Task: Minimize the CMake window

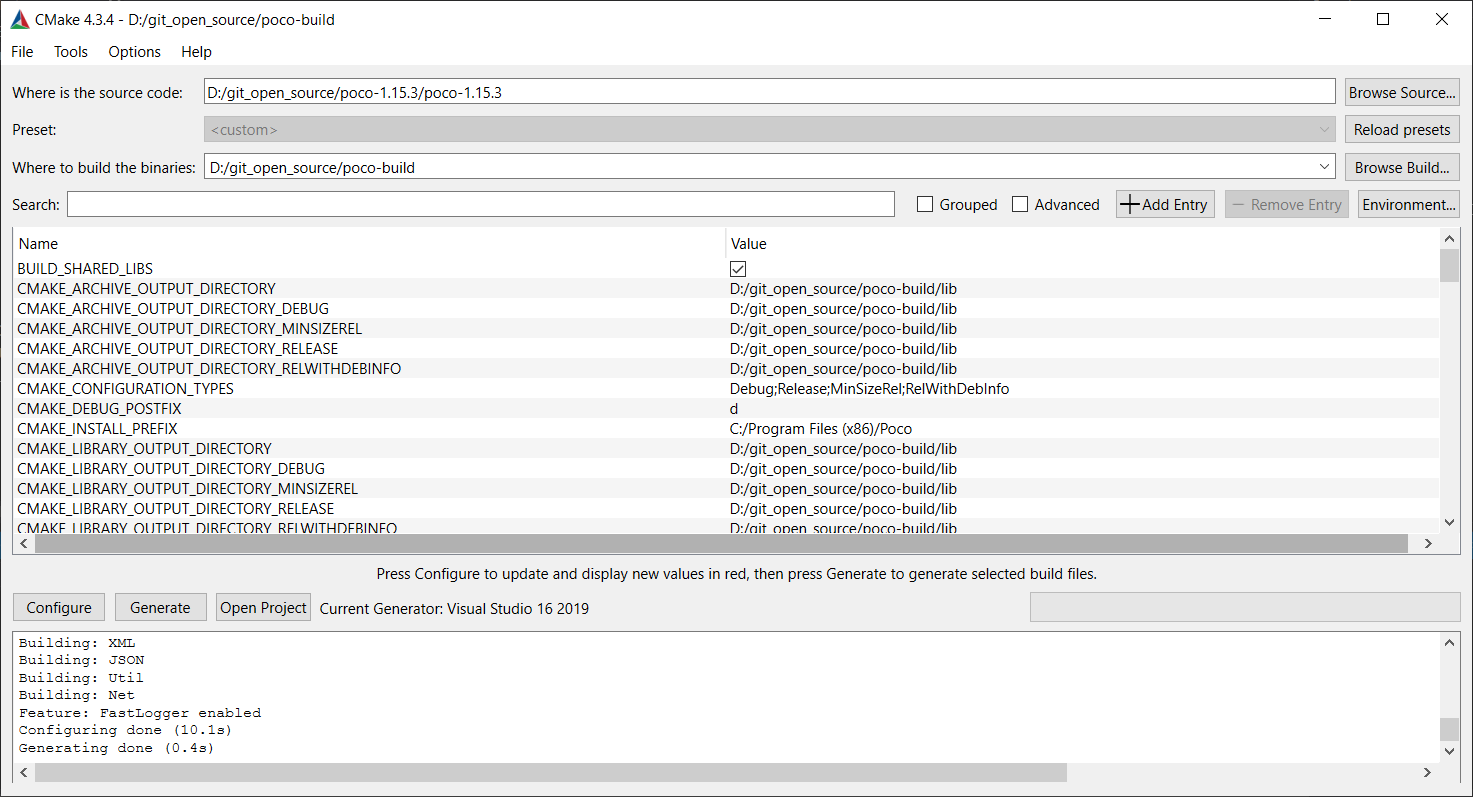Action: [1327, 19]
